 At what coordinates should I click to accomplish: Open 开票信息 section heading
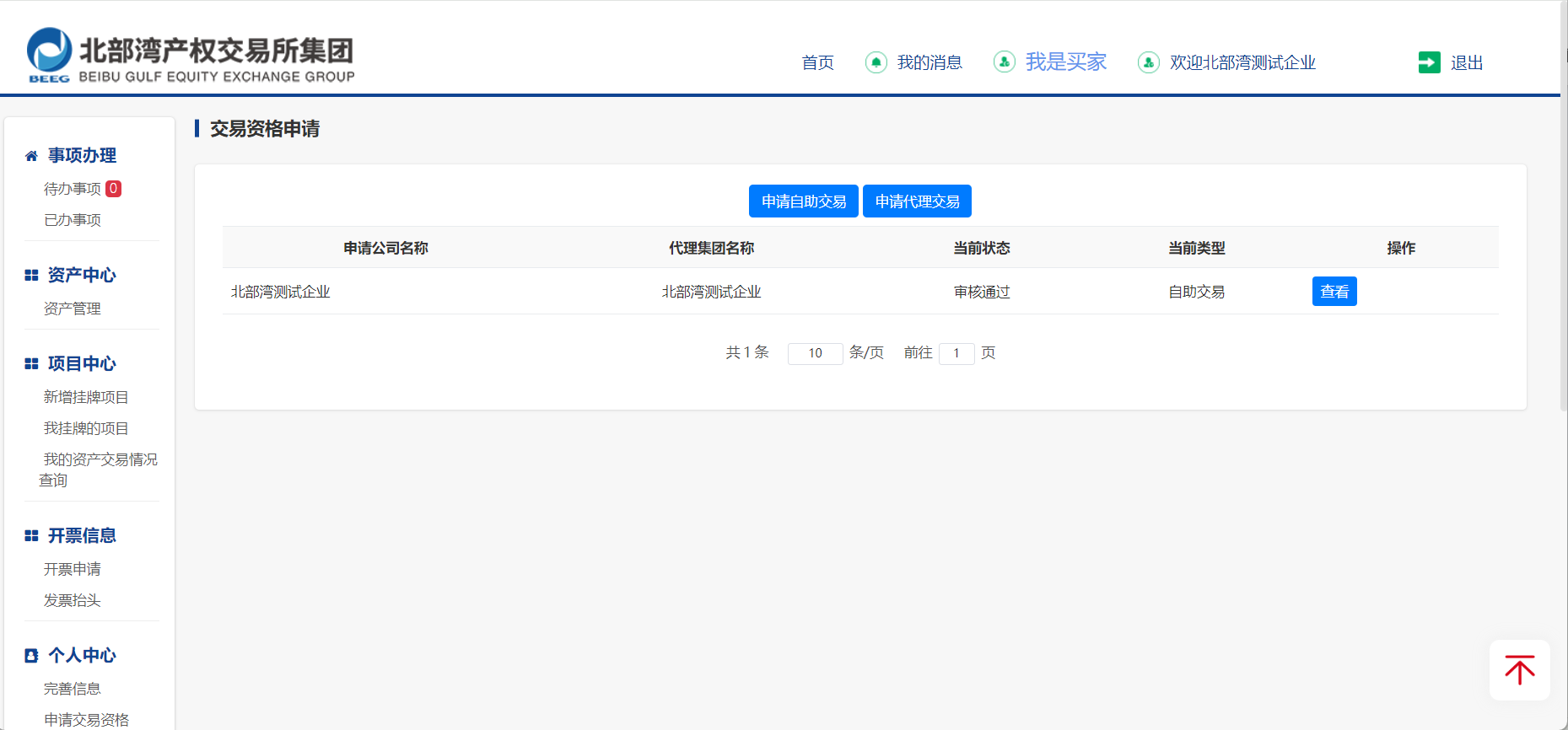[82, 536]
